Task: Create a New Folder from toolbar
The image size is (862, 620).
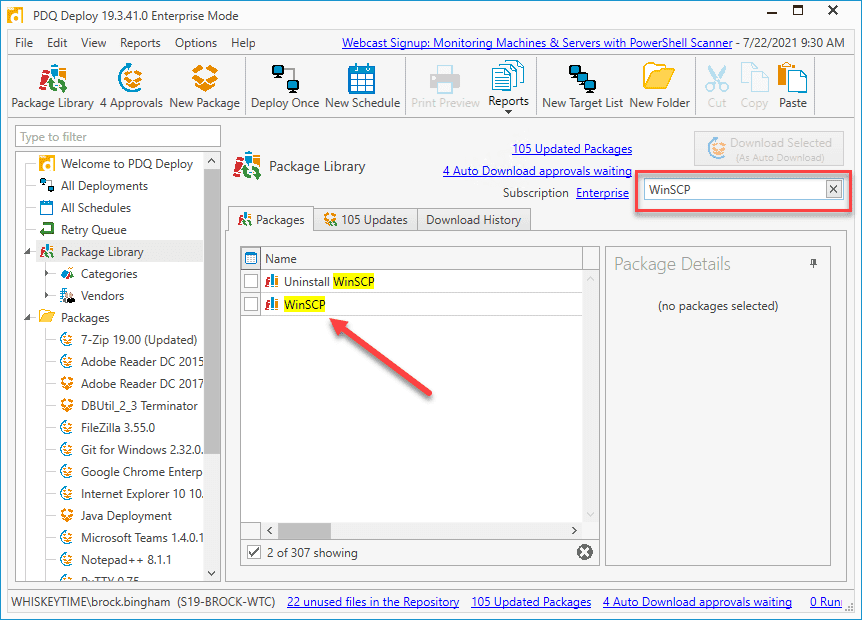Action: tap(659, 87)
